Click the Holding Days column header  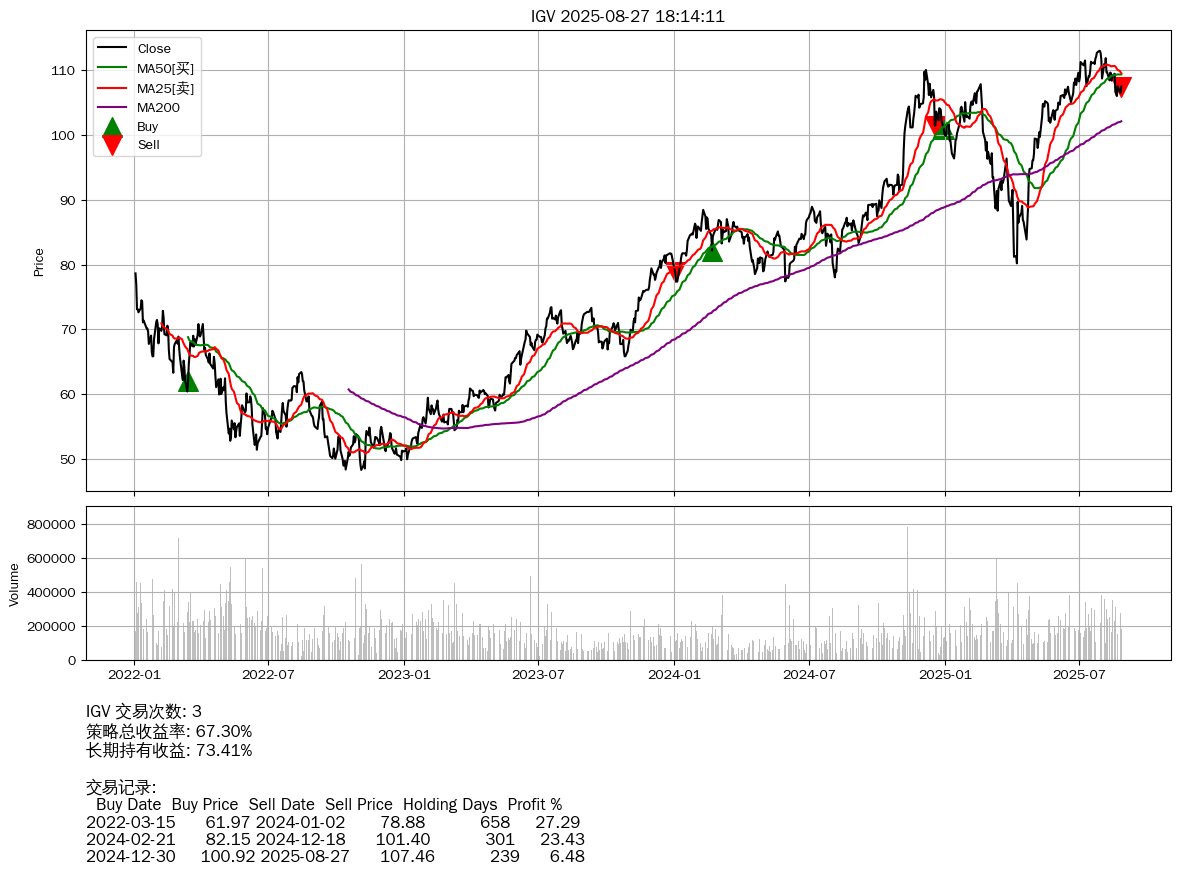click(x=451, y=804)
